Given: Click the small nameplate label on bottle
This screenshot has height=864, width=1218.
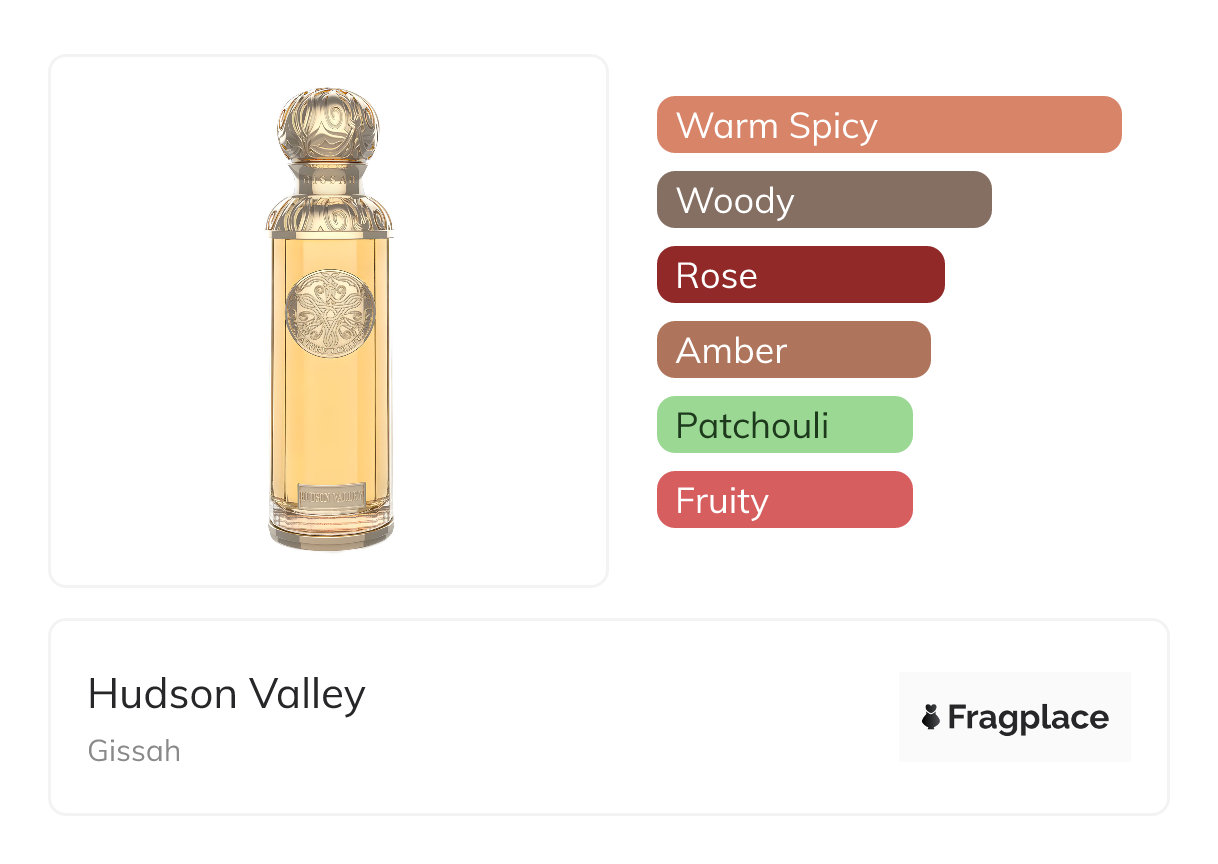Looking at the screenshot, I should pos(330,493).
